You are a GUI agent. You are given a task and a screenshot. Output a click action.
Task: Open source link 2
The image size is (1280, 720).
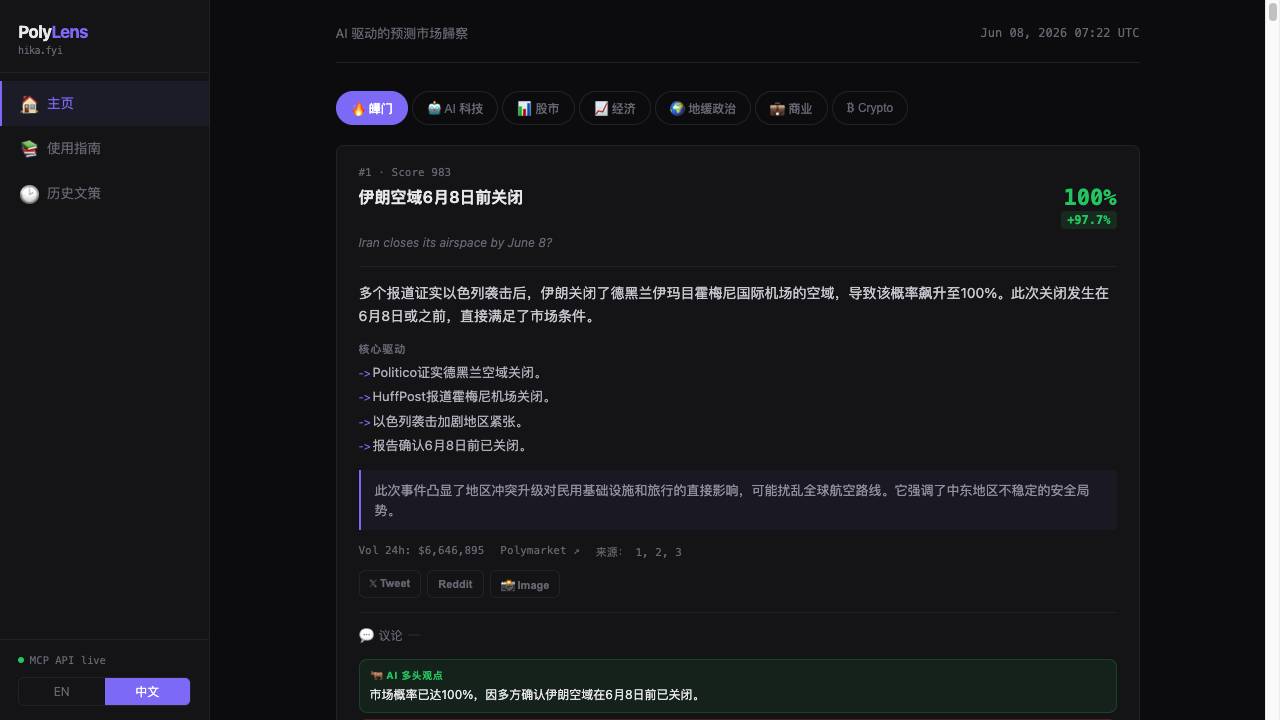658,552
